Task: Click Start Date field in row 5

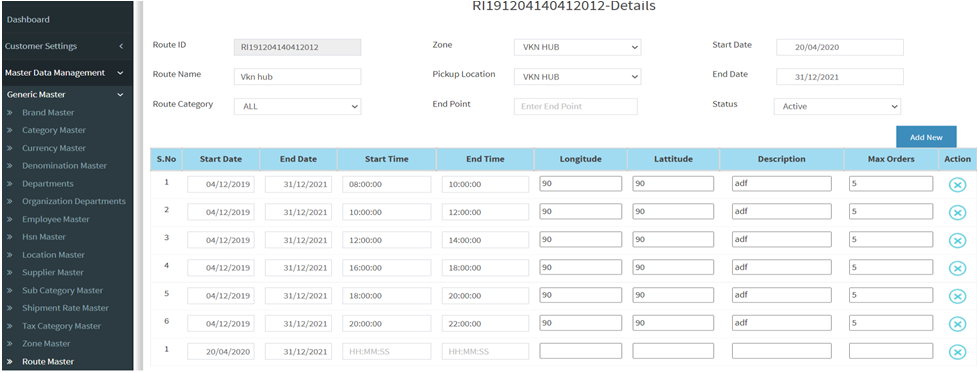Action: [x=221, y=296]
